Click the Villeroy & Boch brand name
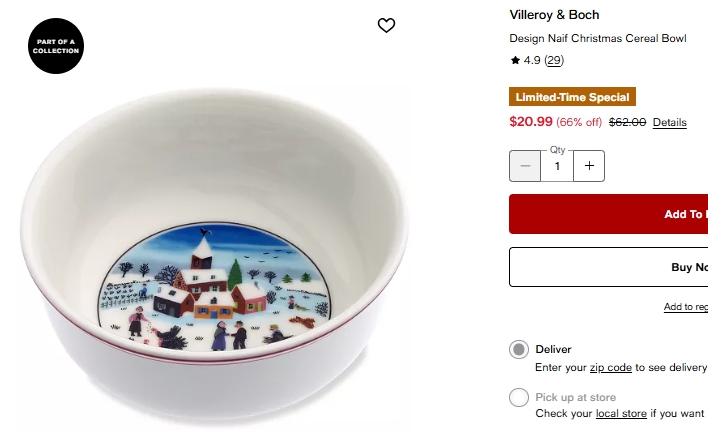This screenshot has height=433, width=708. [x=554, y=15]
